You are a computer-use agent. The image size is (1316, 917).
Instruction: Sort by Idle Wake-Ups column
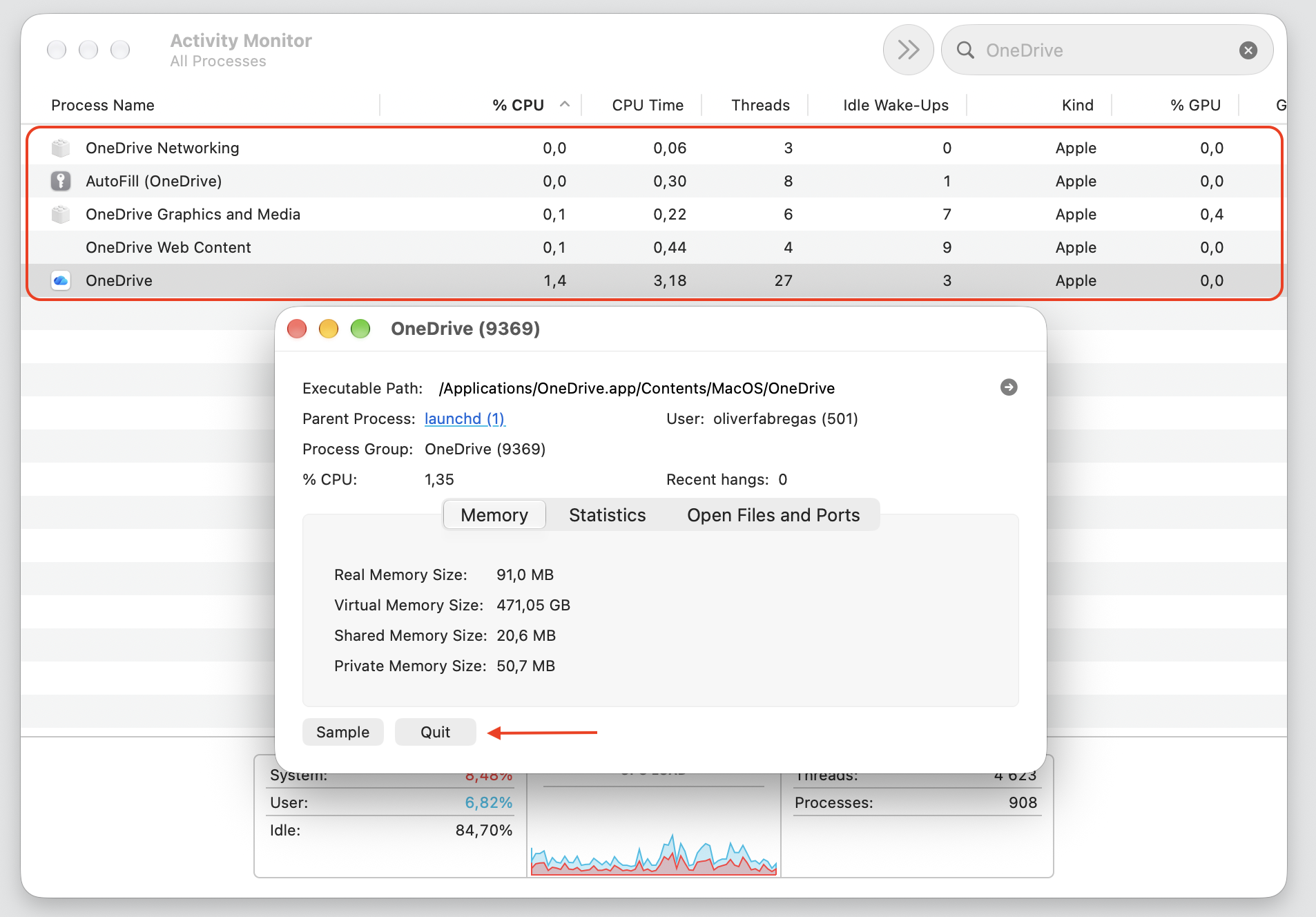coord(896,105)
